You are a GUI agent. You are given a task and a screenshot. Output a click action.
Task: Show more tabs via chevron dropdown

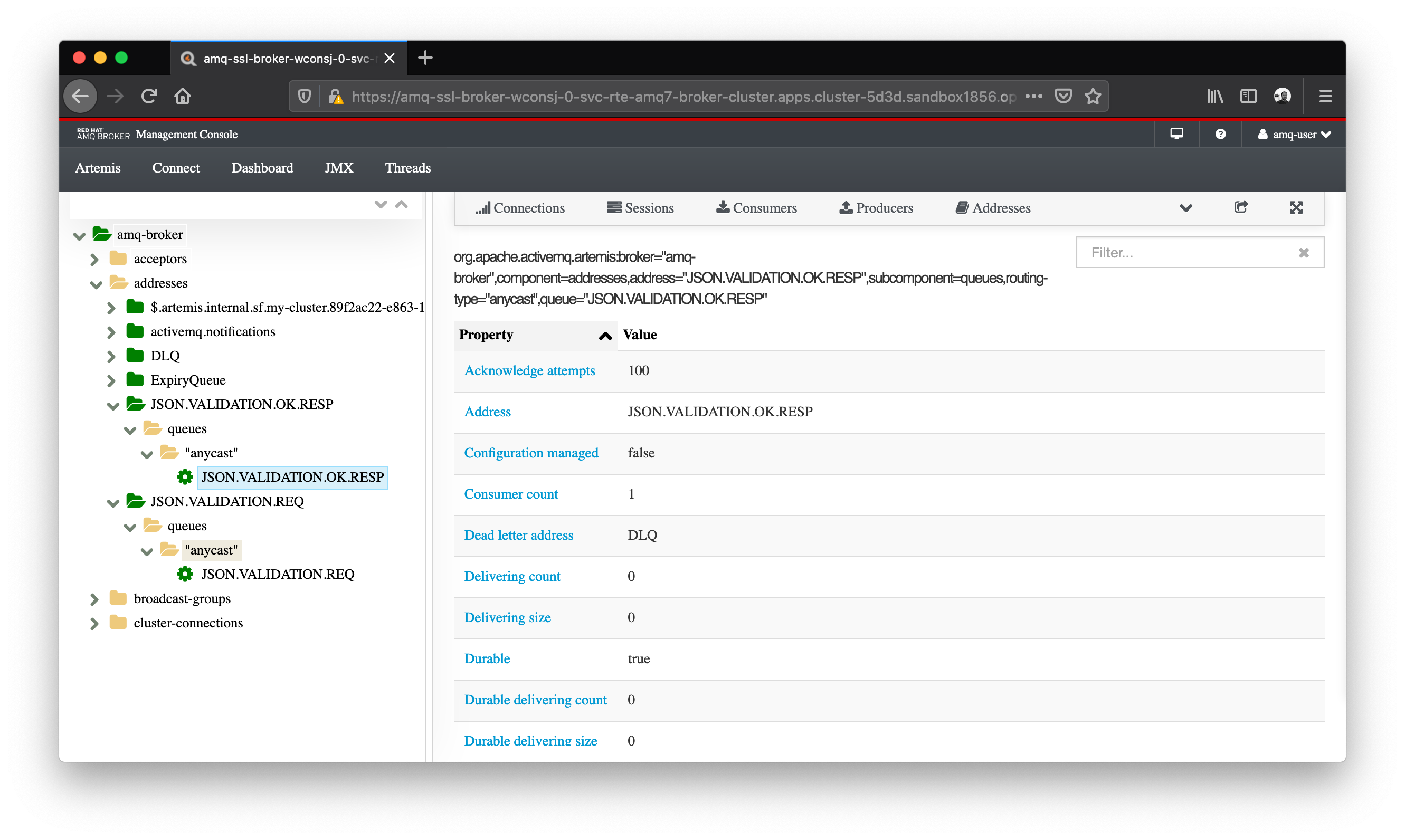1186,208
